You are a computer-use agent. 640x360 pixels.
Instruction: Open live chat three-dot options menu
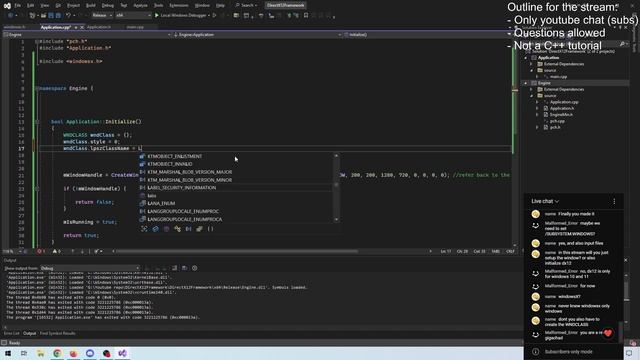click(x=614, y=201)
